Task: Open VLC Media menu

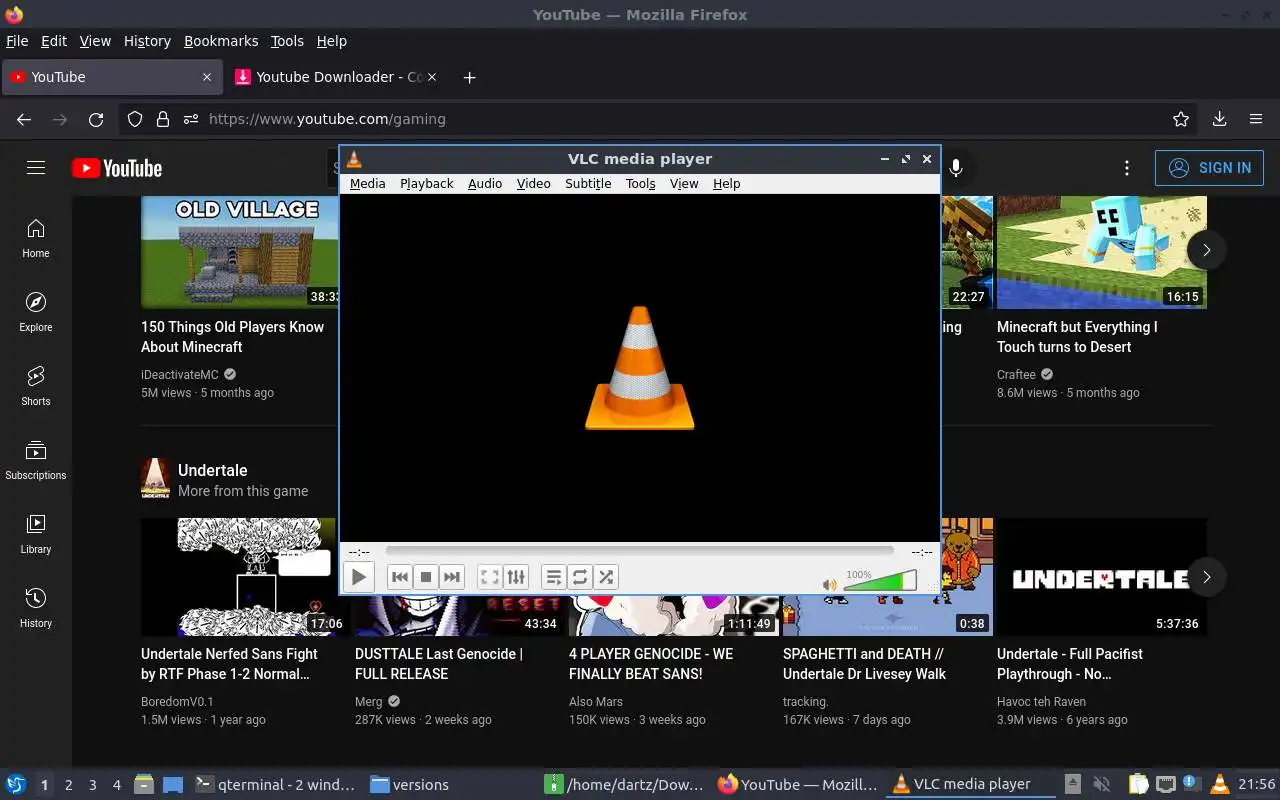Action: [367, 184]
